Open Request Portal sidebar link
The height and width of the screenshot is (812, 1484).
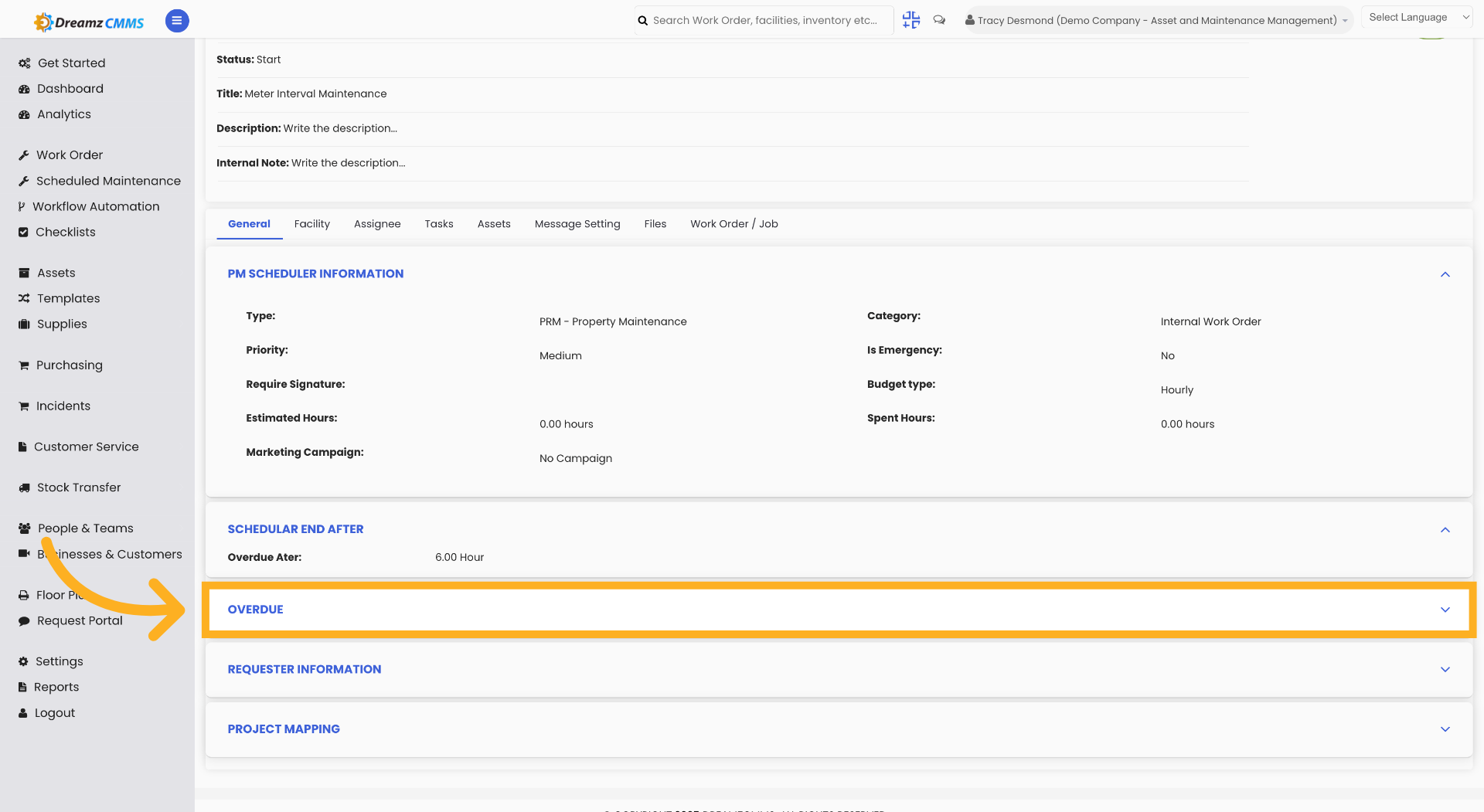(x=80, y=620)
